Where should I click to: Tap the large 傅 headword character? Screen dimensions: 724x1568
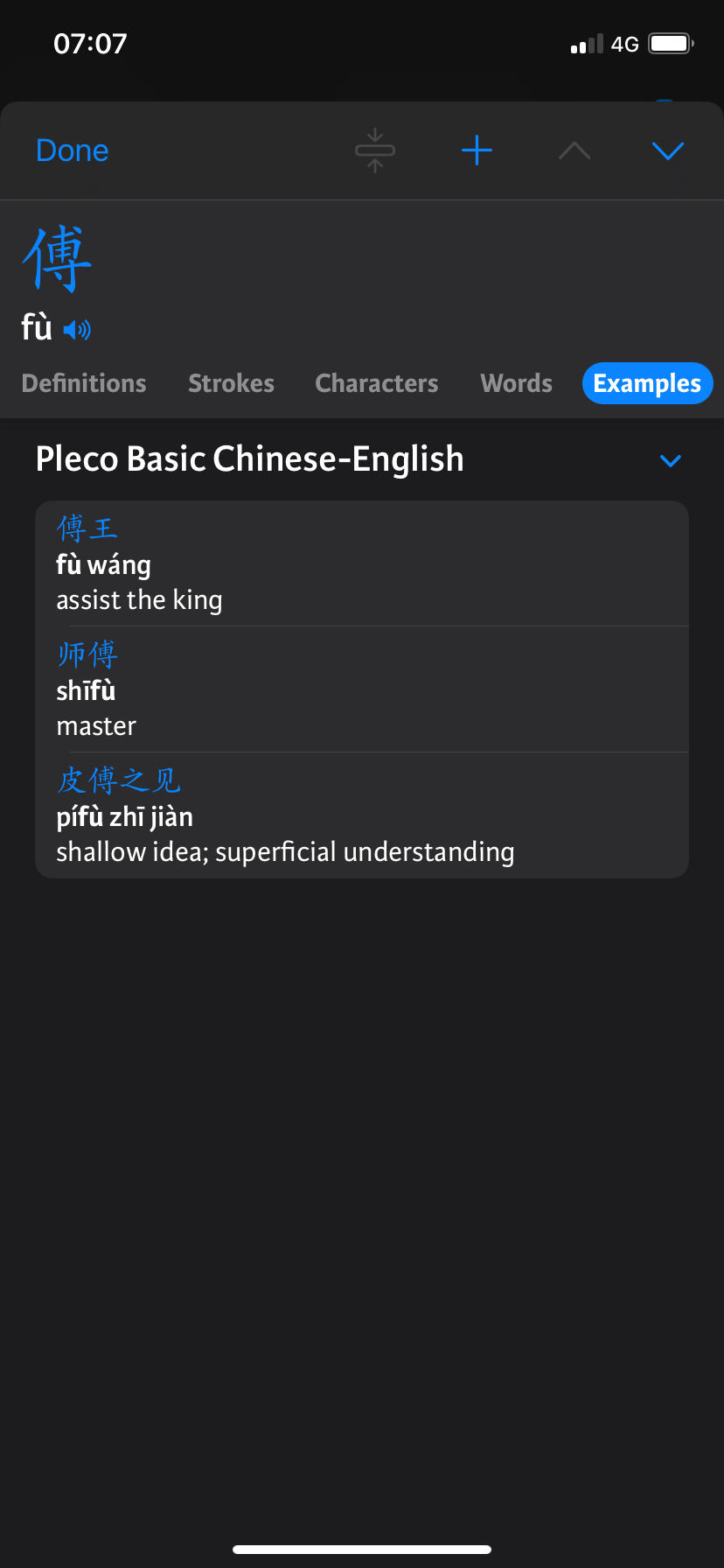[57, 259]
